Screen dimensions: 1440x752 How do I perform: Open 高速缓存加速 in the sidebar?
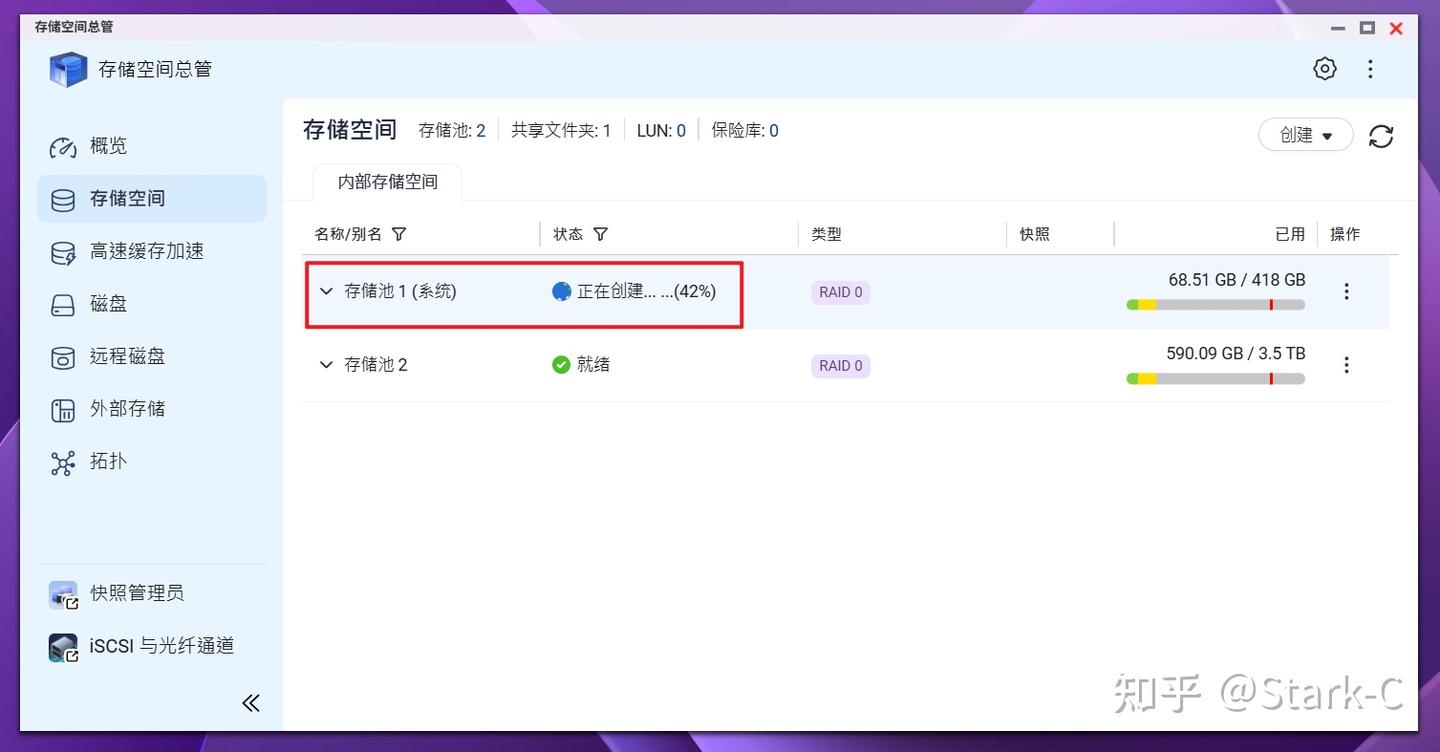(x=152, y=251)
